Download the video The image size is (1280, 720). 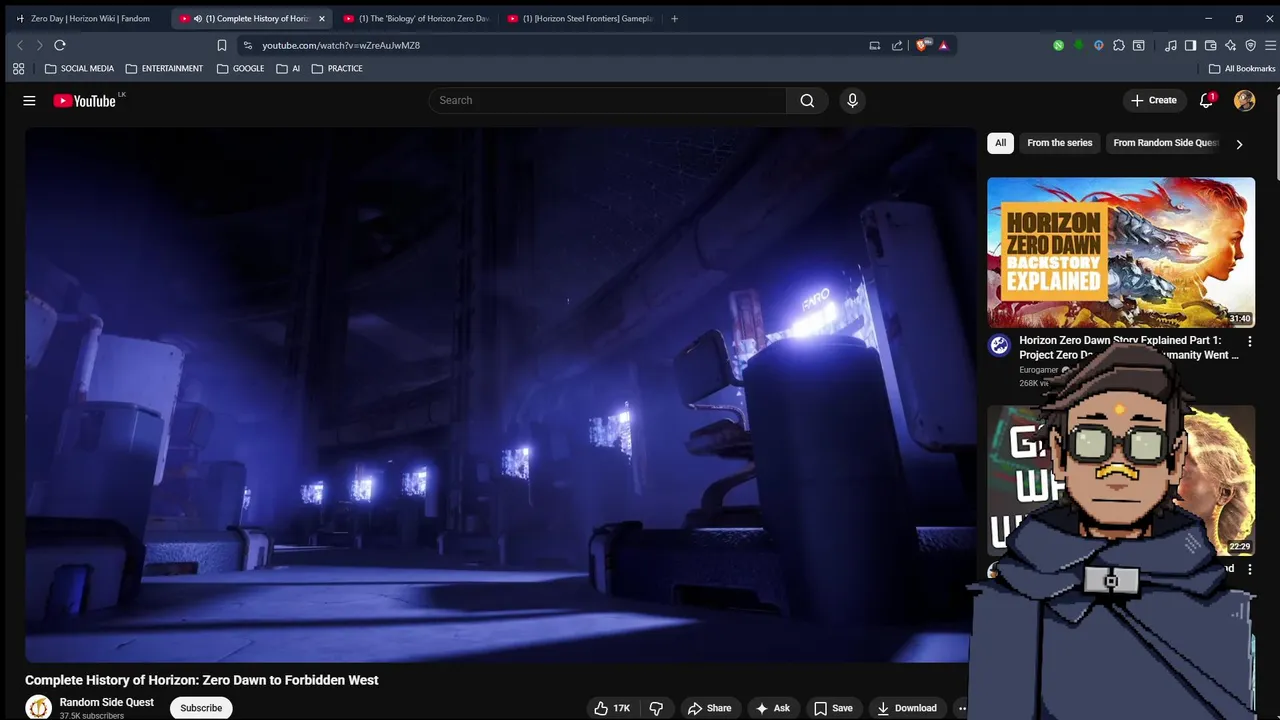point(907,708)
